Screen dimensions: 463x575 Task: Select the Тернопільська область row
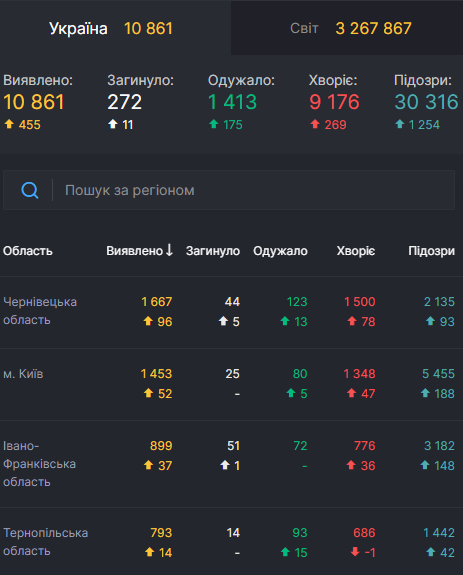pos(231,542)
